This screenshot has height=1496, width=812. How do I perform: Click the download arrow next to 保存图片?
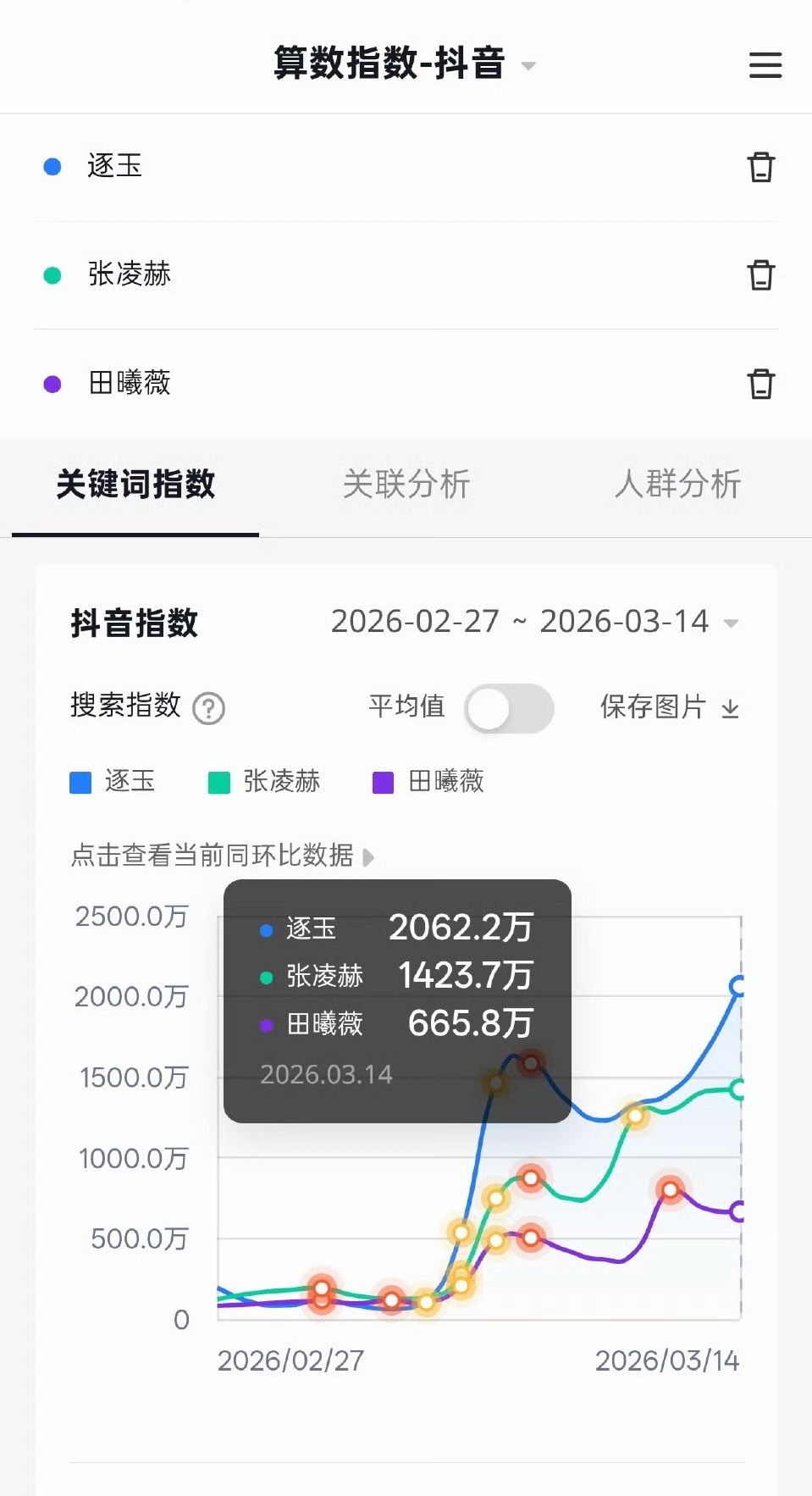[730, 708]
